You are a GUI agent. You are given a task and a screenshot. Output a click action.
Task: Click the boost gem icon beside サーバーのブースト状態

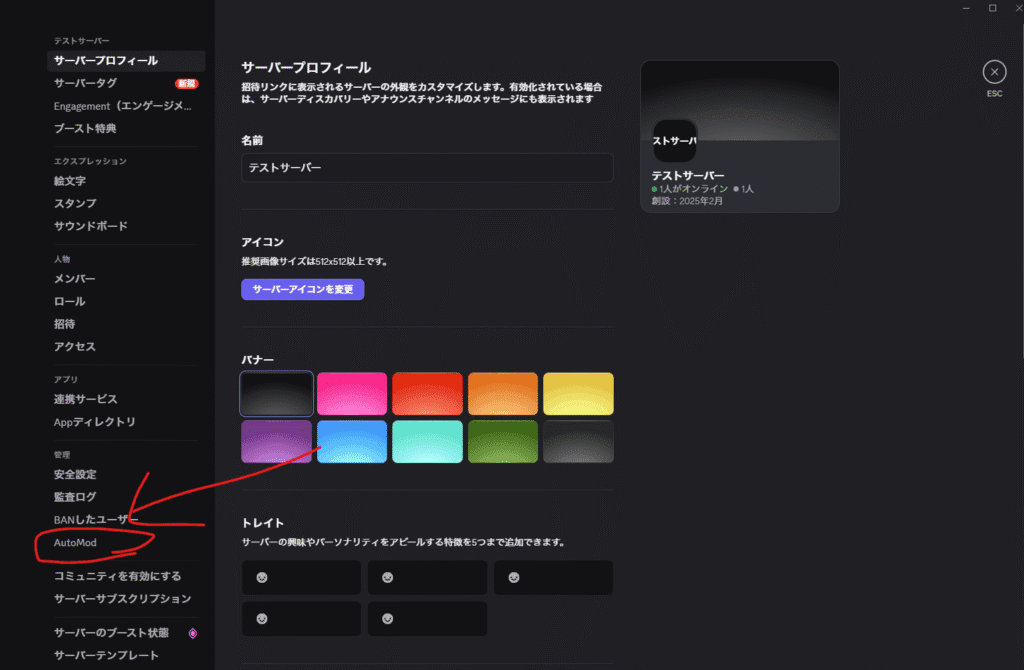click(x=191, y=634)
